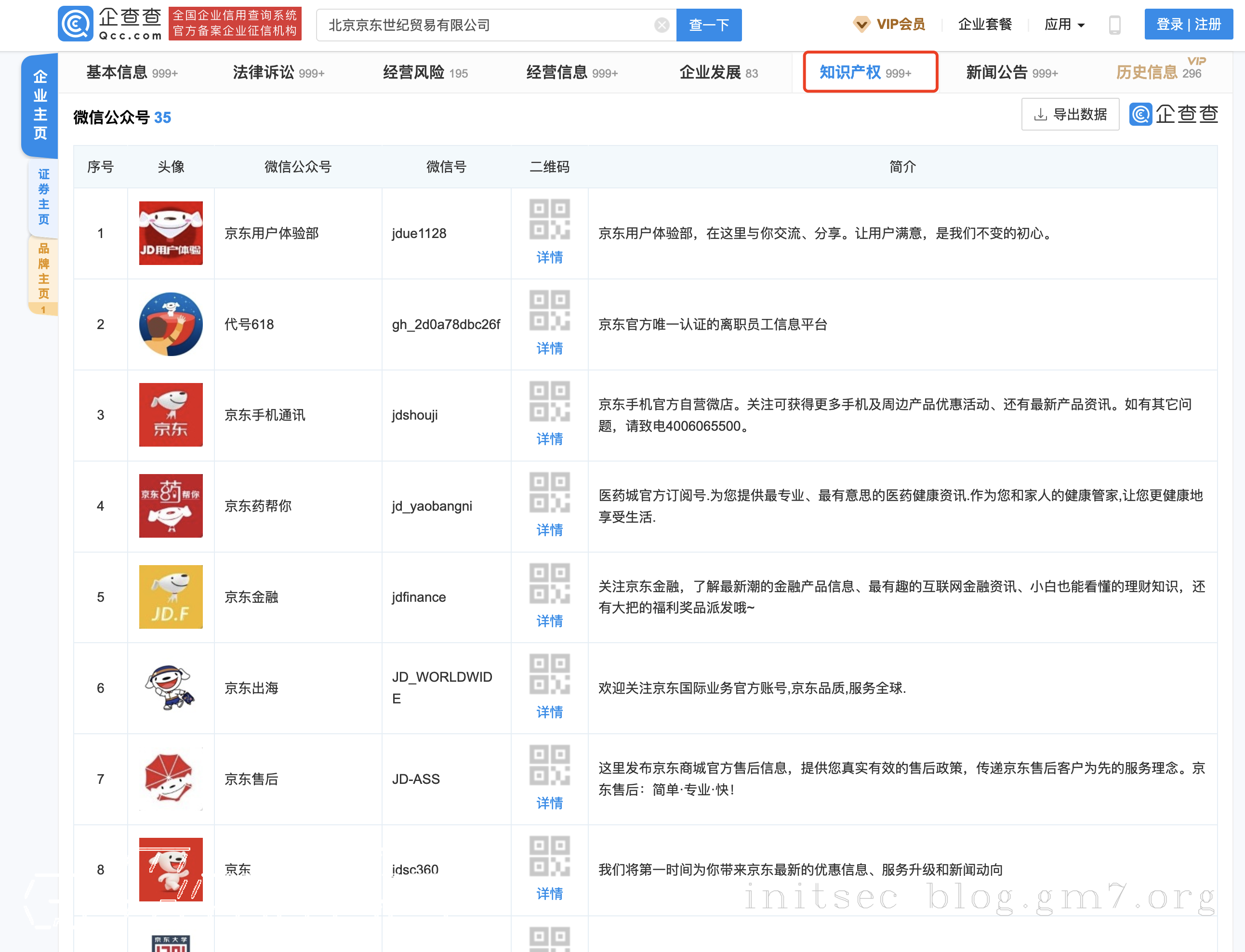Click the VIP会员 crown icon
Image resolution: width=1245 pixels, height=952 pixels.
861,25
